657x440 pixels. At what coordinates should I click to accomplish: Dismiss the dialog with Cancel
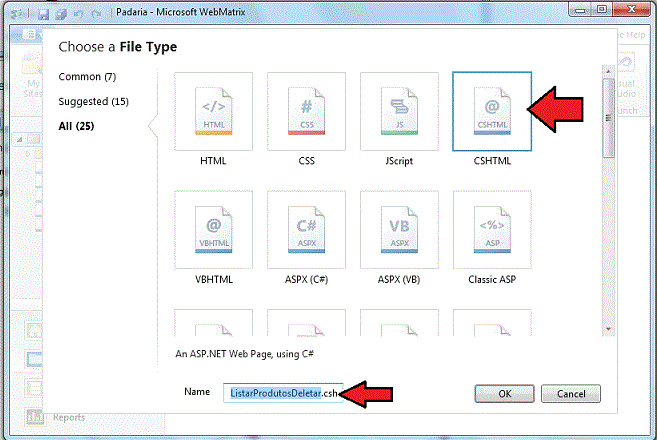[x=571, y=394]
